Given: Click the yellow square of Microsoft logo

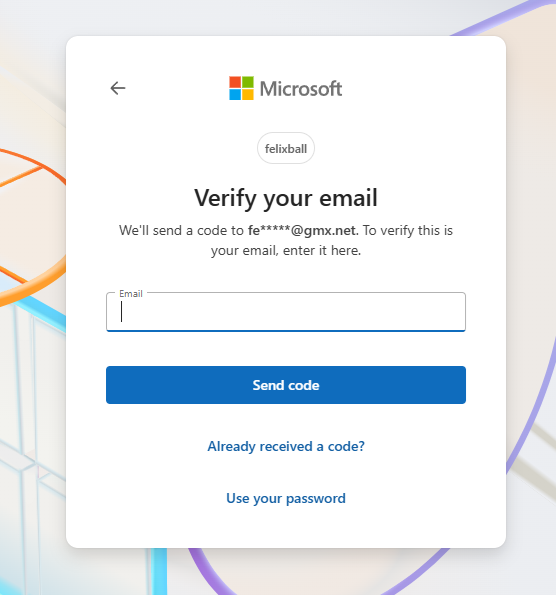Looking at the screenshot, I should coord(248,94).
